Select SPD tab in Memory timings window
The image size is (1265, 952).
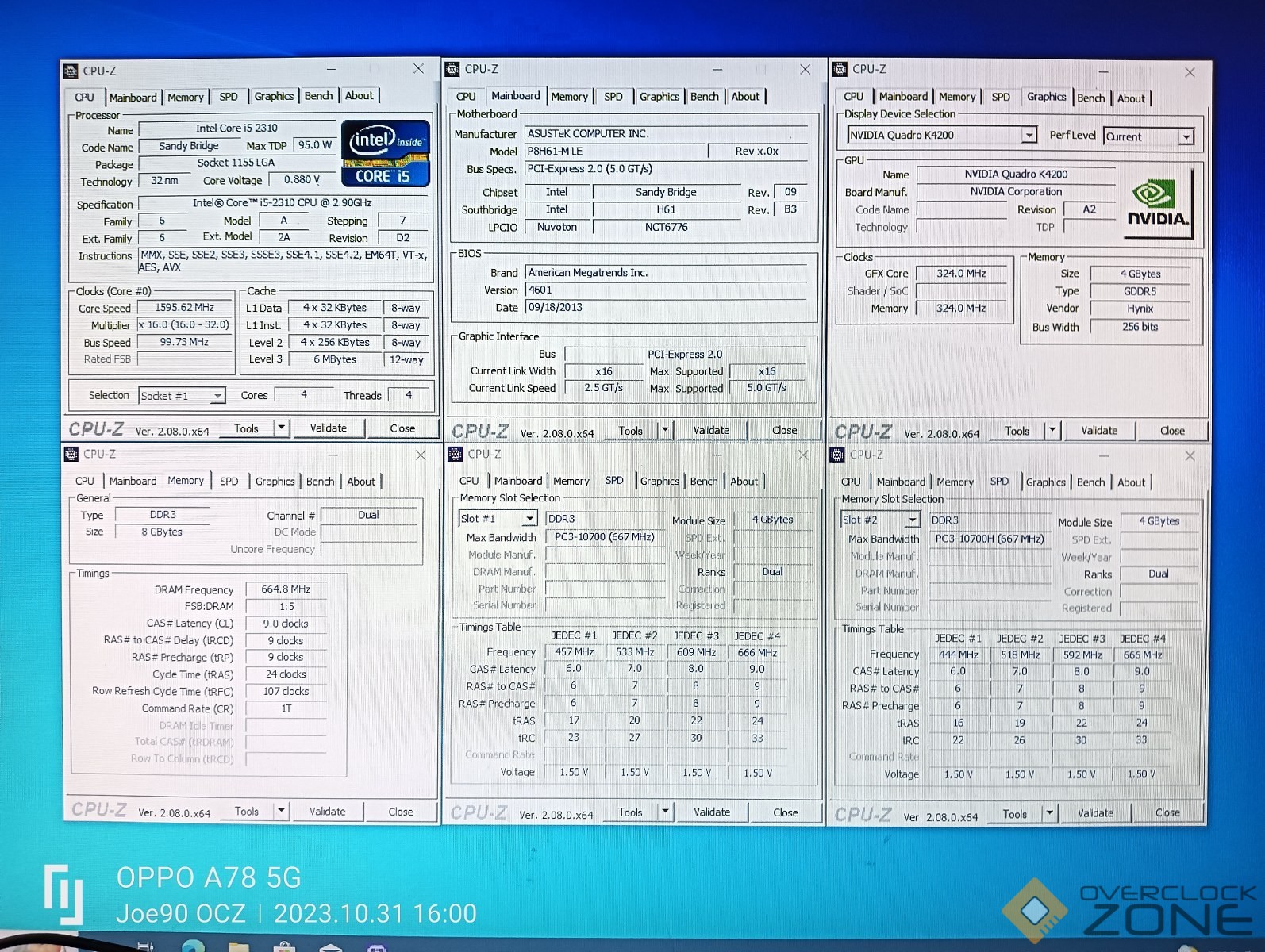229,482
